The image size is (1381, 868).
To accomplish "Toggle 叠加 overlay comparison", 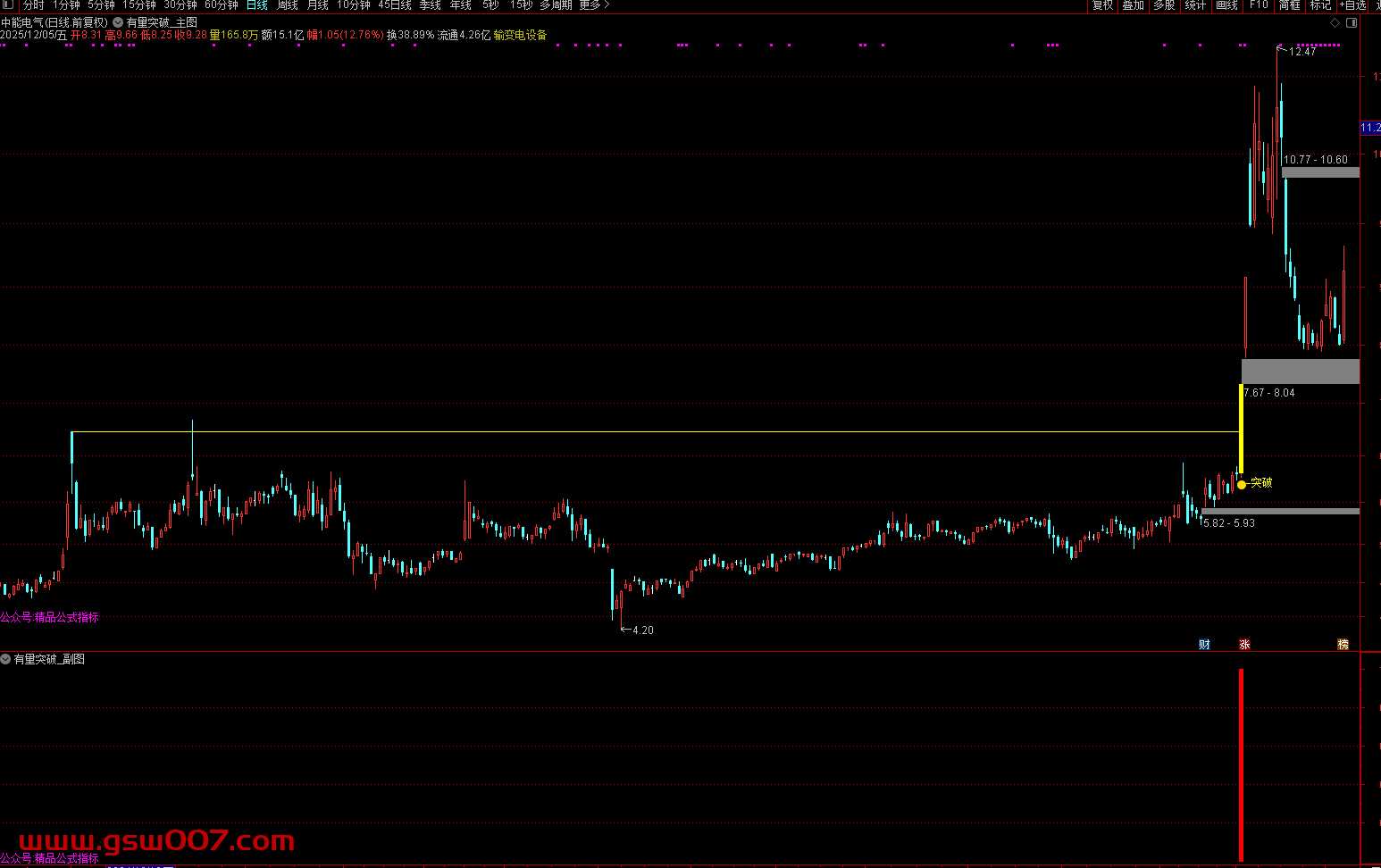I will (1134, 5).
